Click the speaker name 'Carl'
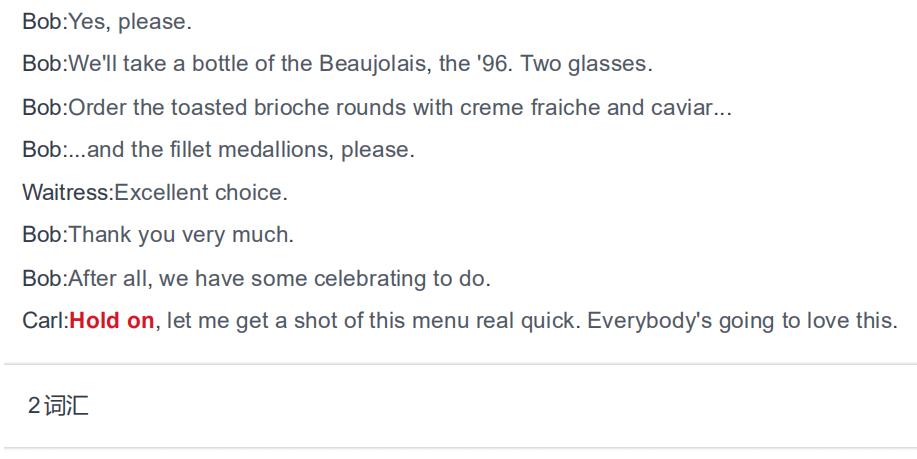 (x=43, y=320)
